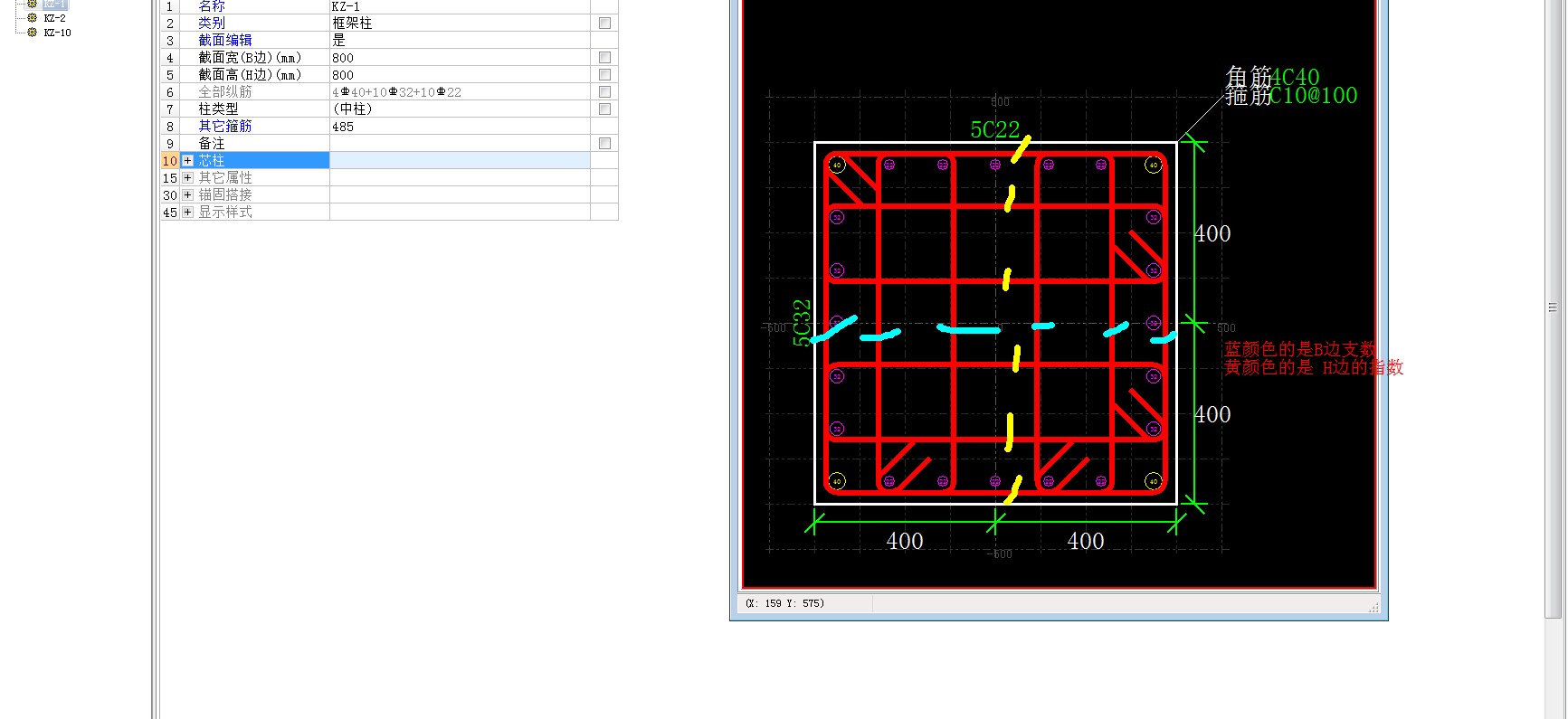Toggle checkbox in the 柱类型 row
Screen dimensions: 1568x719
click(604, 109)
